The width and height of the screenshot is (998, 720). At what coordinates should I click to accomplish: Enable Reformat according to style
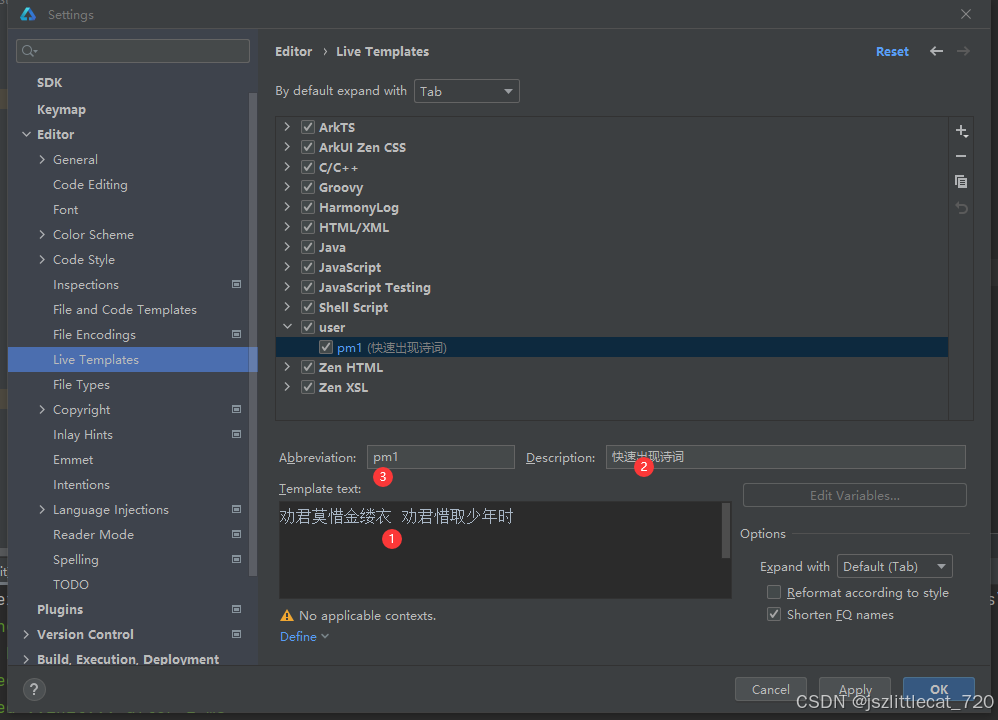[774, 593]
